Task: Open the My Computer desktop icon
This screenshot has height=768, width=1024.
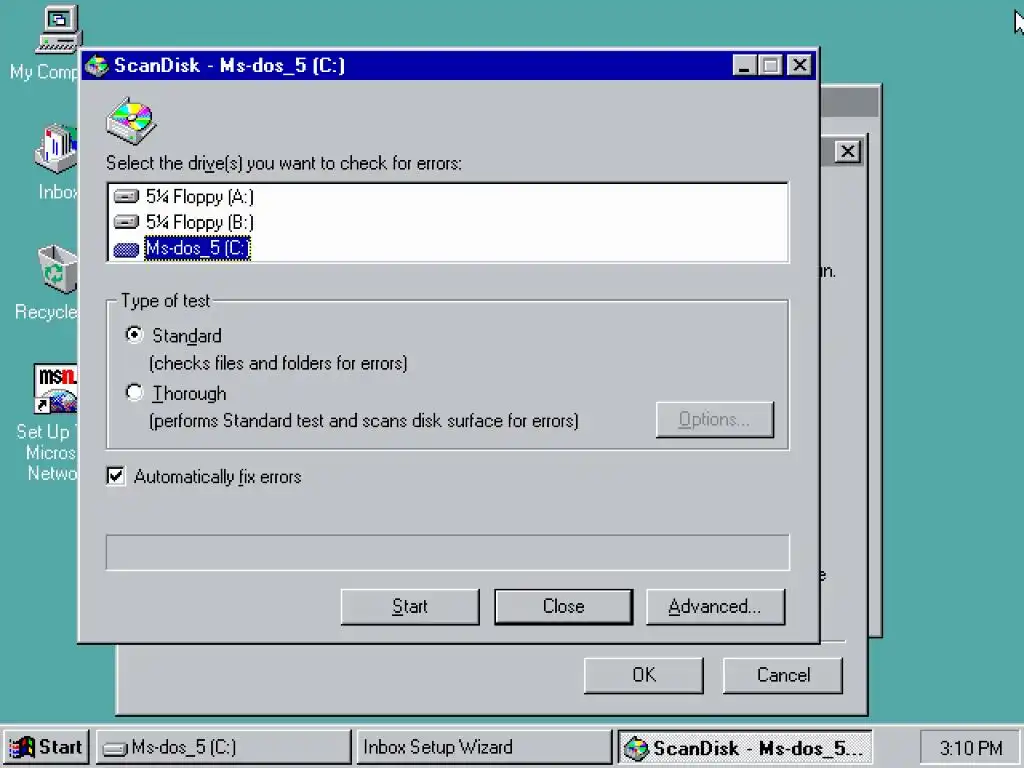Action: point(57,29)
